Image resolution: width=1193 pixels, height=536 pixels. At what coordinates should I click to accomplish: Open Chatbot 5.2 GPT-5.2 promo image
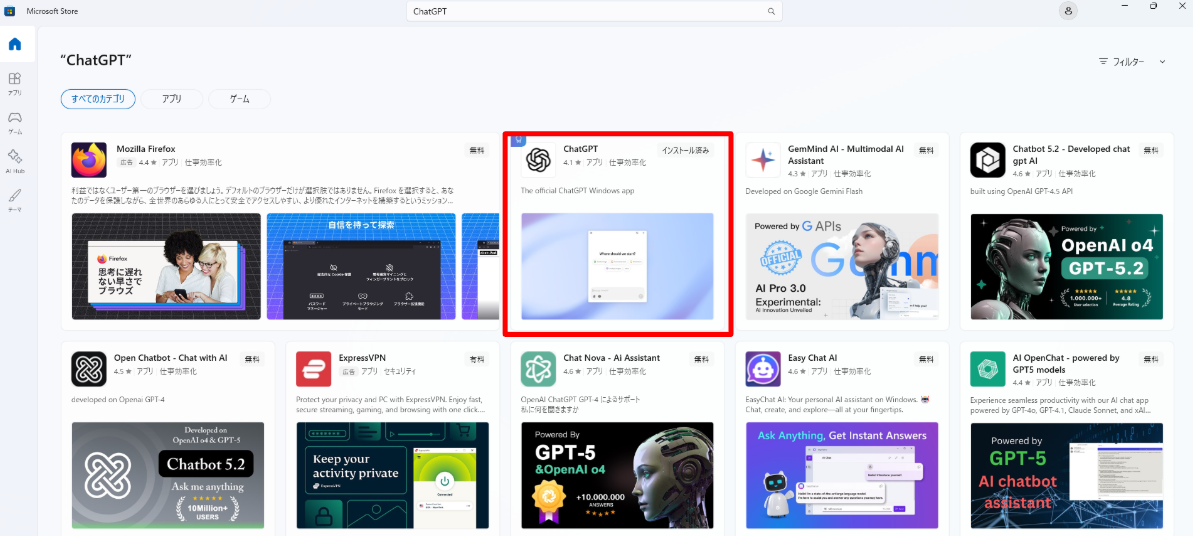1067,266
